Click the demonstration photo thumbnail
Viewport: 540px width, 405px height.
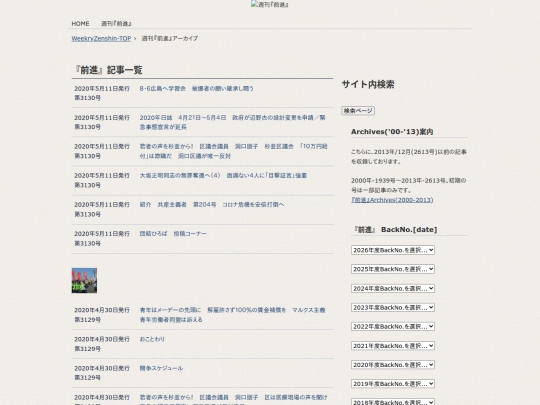(x=84, y=281)
